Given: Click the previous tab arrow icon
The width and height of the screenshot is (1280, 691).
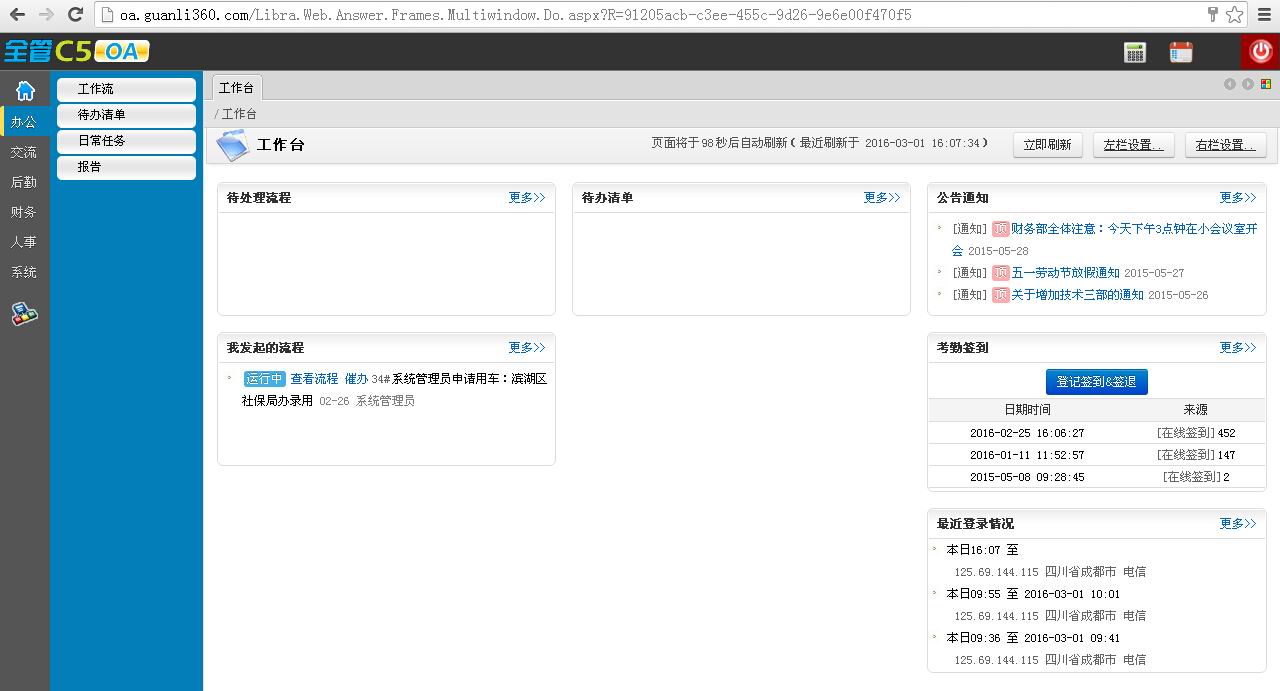Looking at the screenshot, I should click(x=1230, y=84).
